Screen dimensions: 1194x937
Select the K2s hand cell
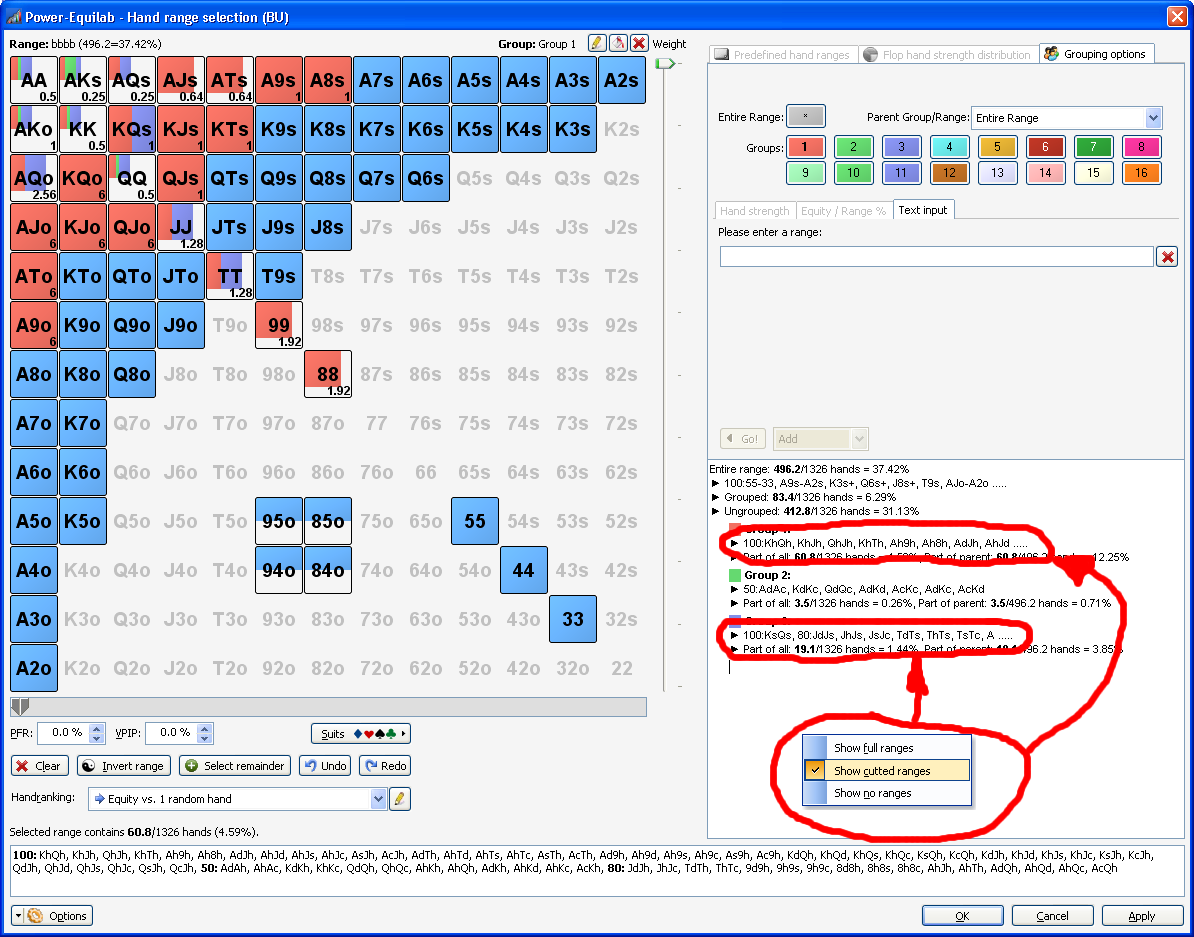pos(621,129)
